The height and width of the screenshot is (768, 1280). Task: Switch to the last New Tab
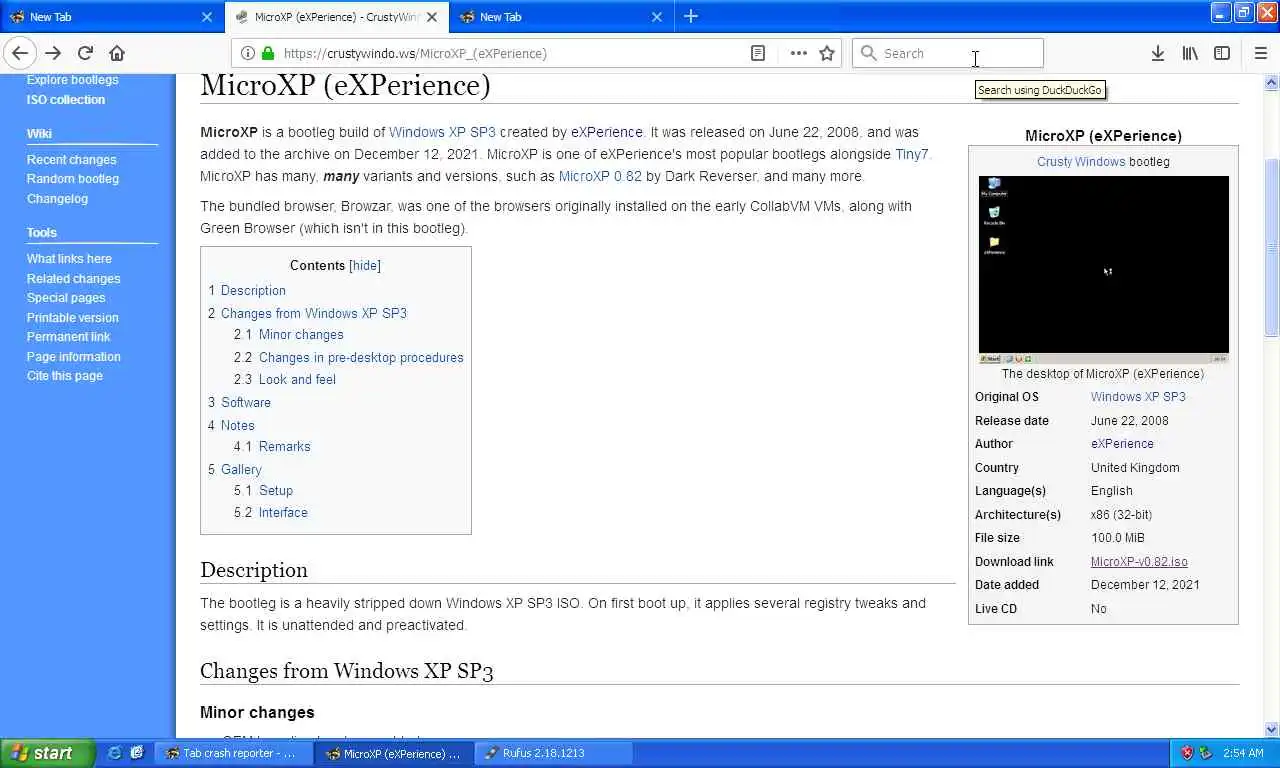point(561,17)
